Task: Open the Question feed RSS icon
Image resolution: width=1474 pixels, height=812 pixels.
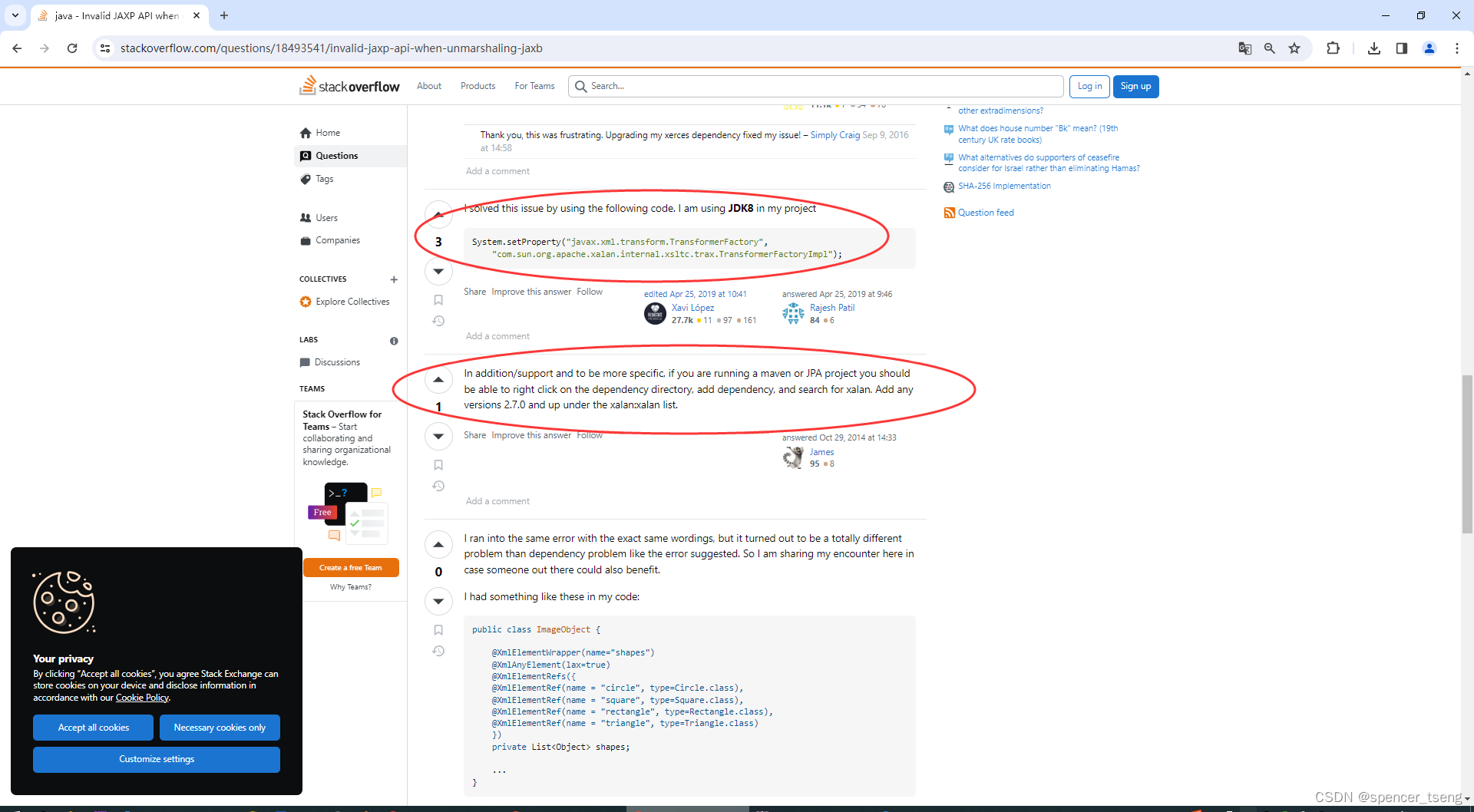Action: (949, 213)
